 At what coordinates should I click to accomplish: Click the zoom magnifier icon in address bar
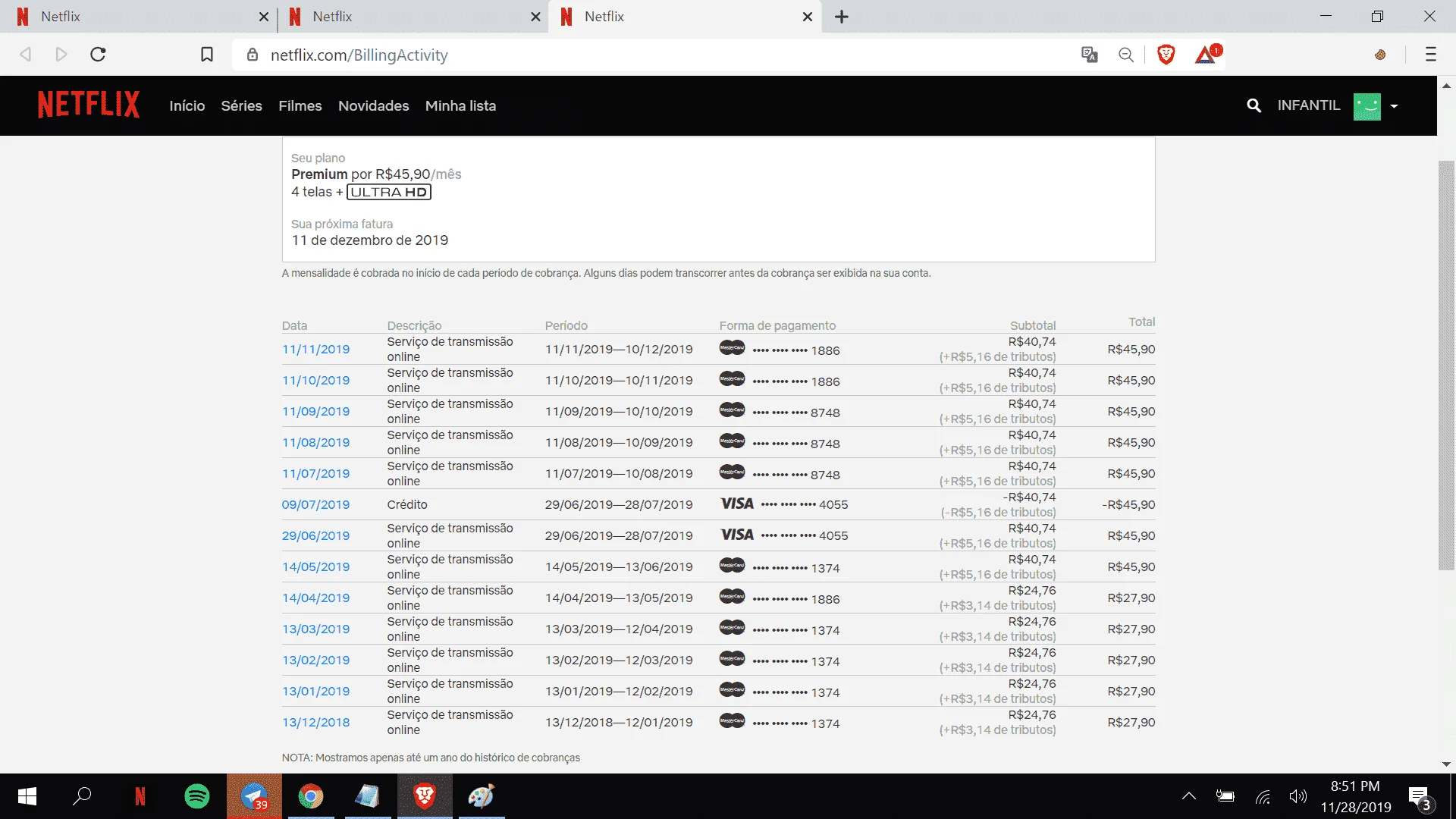(1126, 55)
